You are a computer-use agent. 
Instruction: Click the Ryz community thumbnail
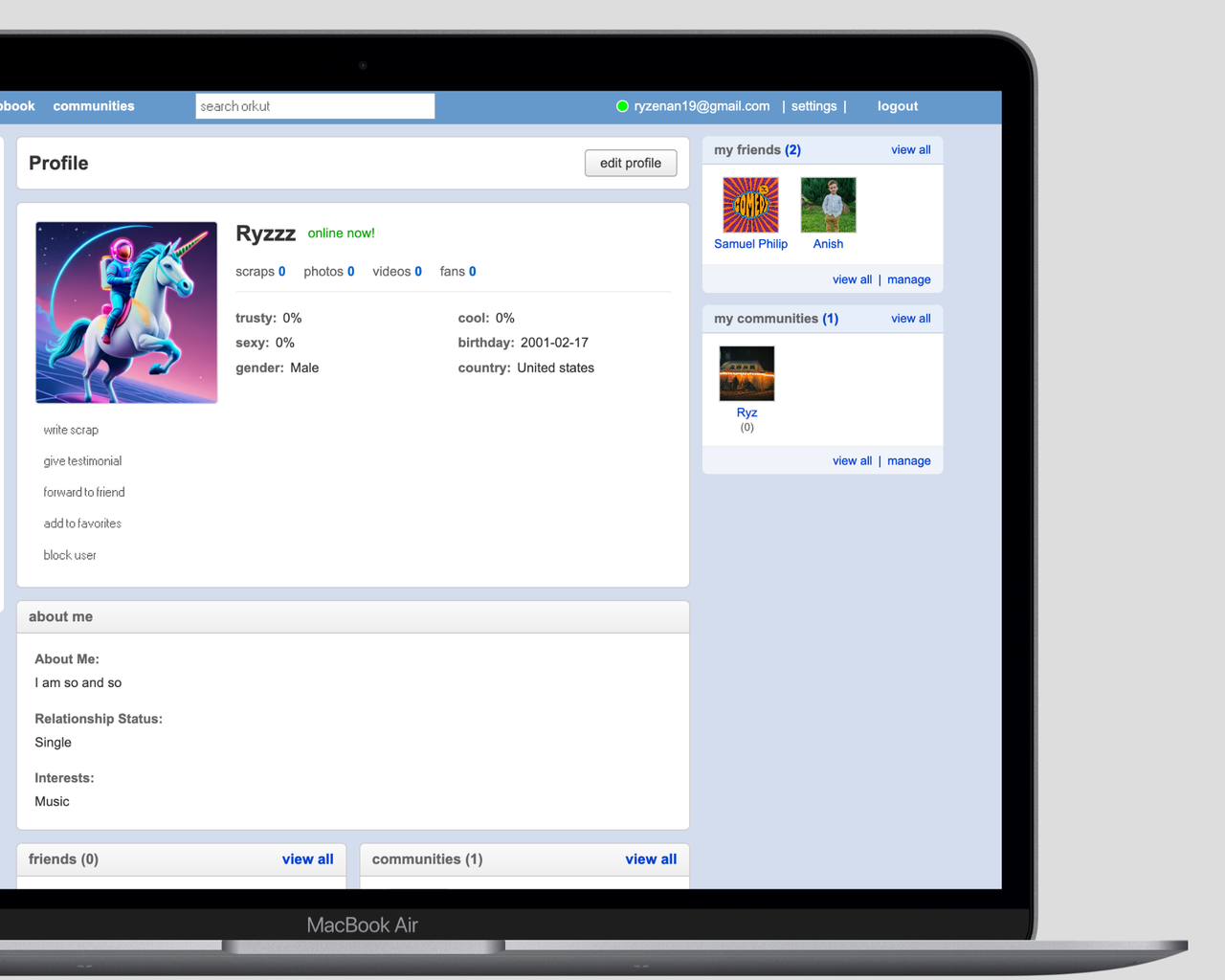[x=746, y=373]
